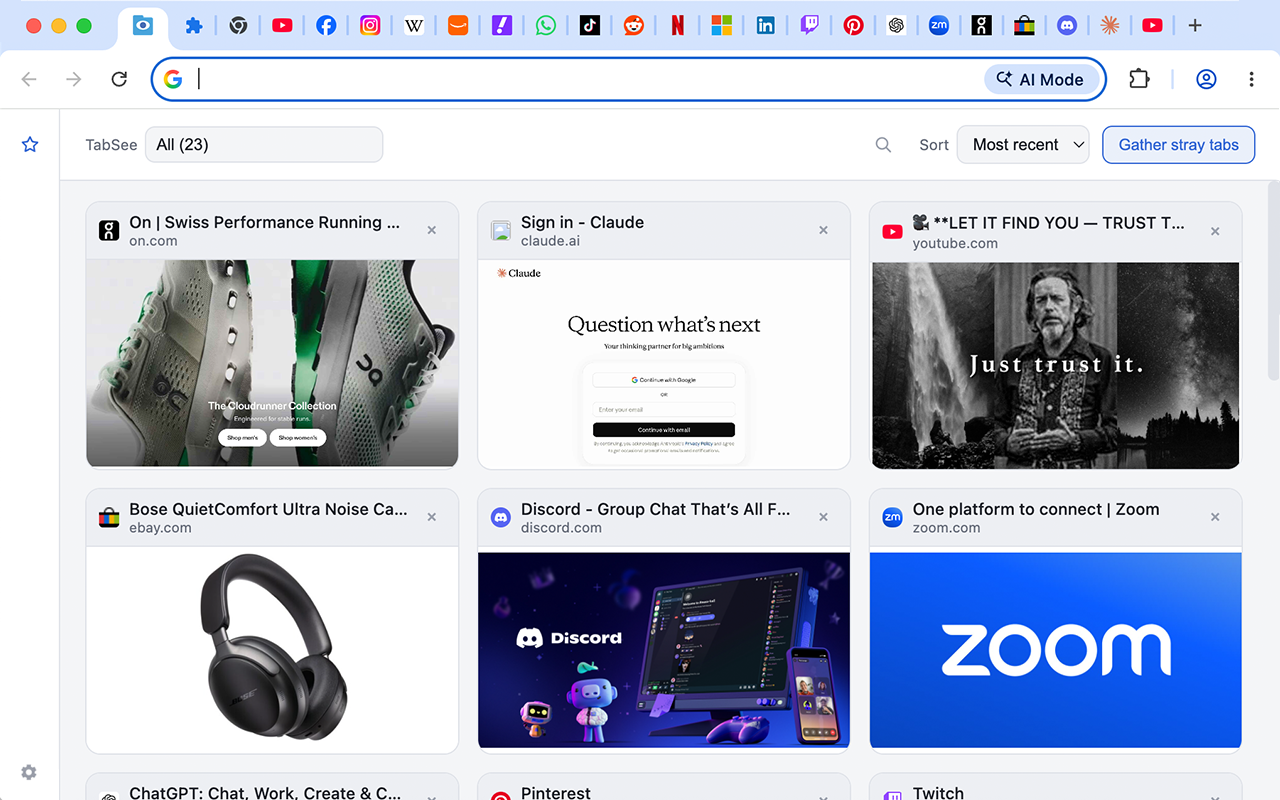Switch to the Wikipedia tab

pos(414,26)
